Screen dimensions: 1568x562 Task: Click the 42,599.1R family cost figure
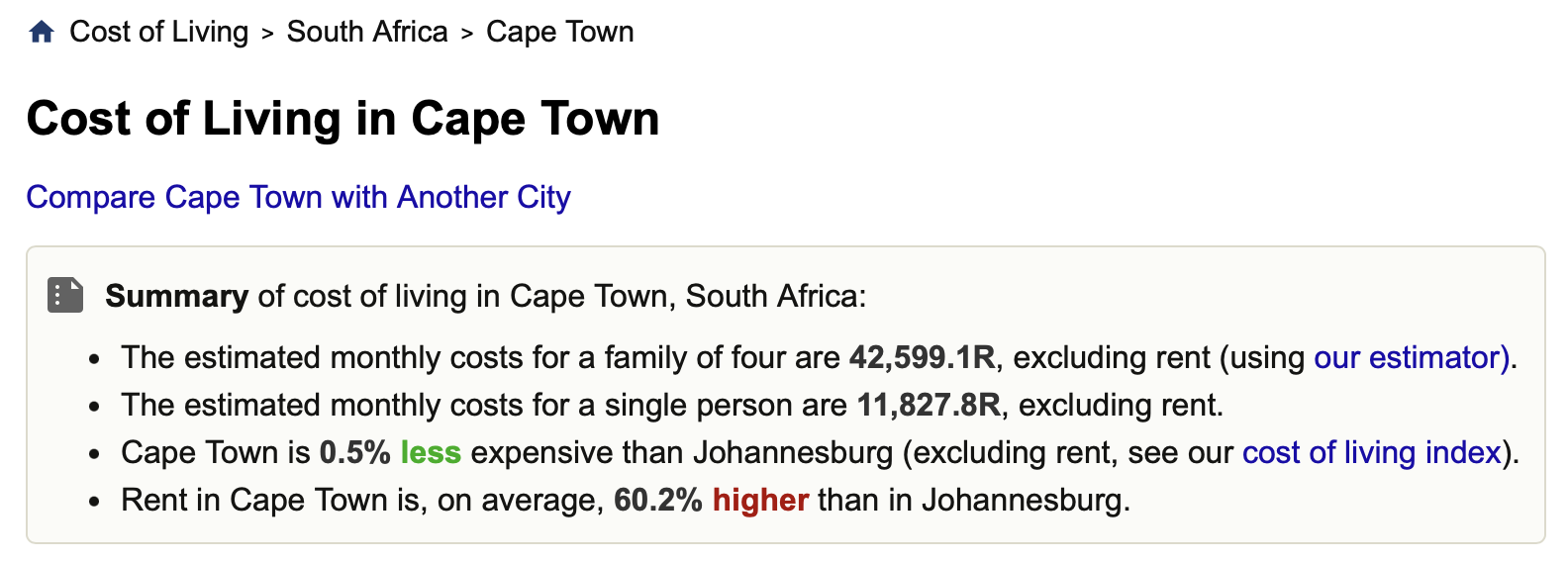tap(922, 357)
